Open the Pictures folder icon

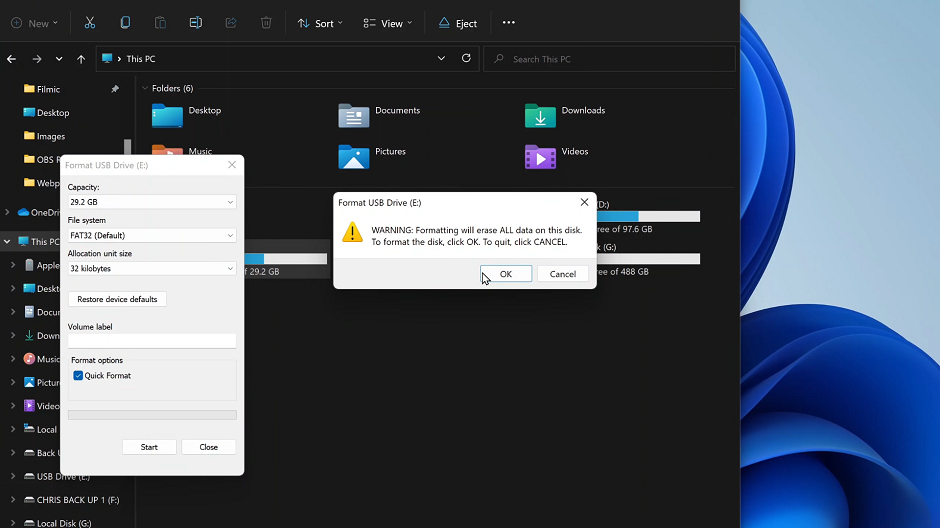pyautogui.click(x=354, y=156)
